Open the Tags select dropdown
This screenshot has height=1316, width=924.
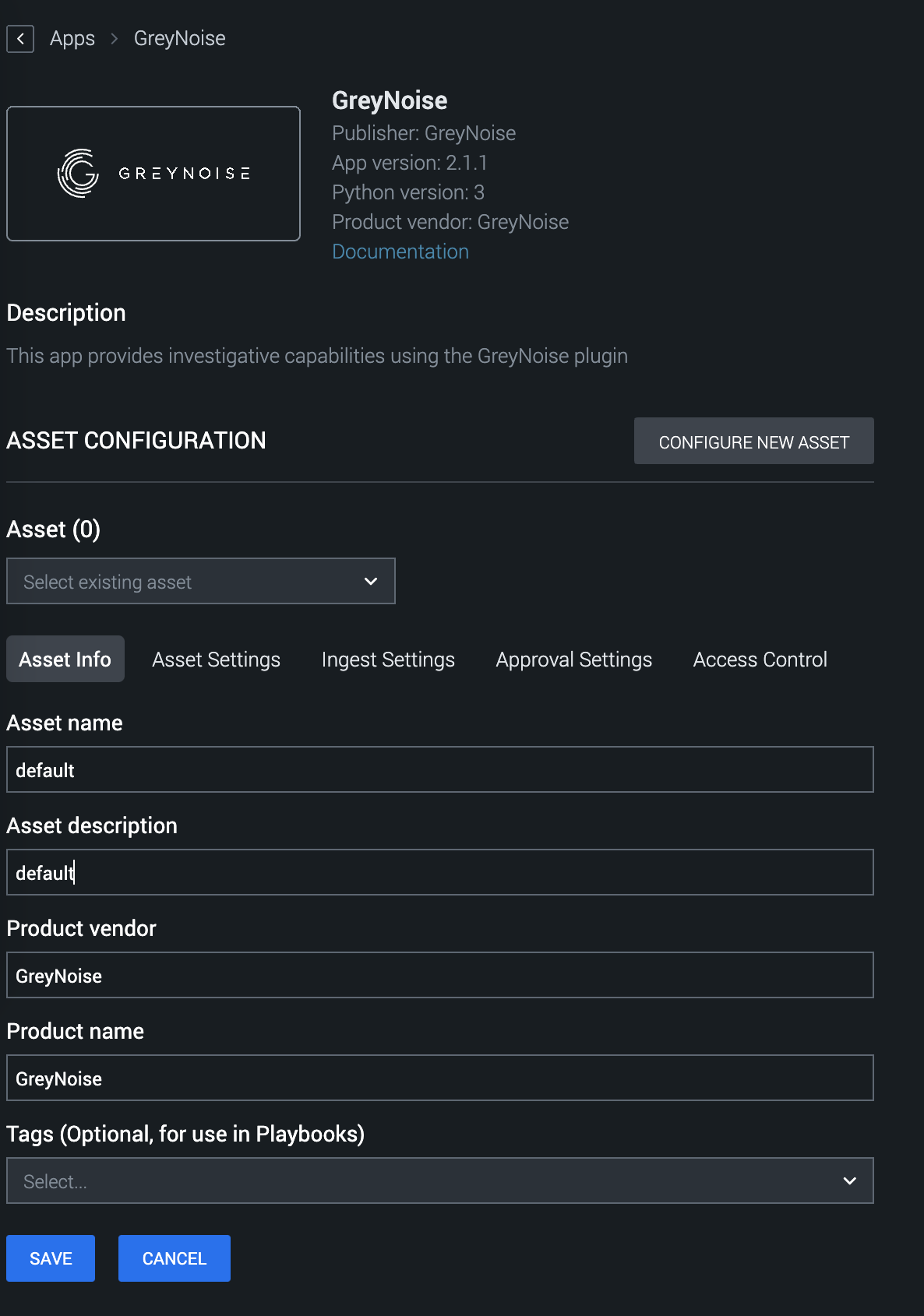click(x=439, y=1181)
